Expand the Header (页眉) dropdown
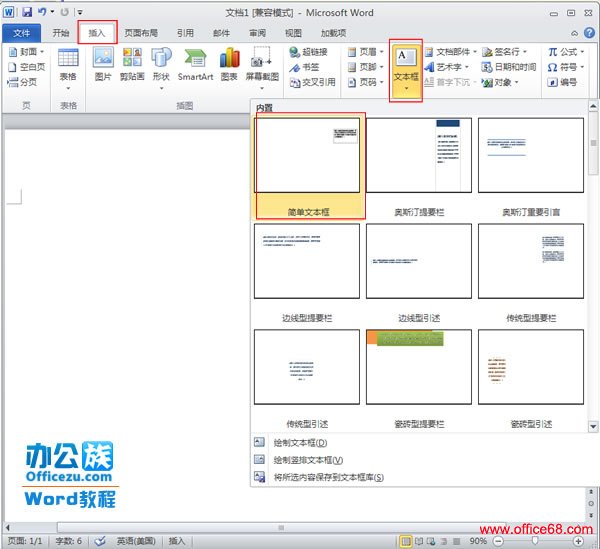Viewport: 600px width, 549px height. tap(368, 52)
